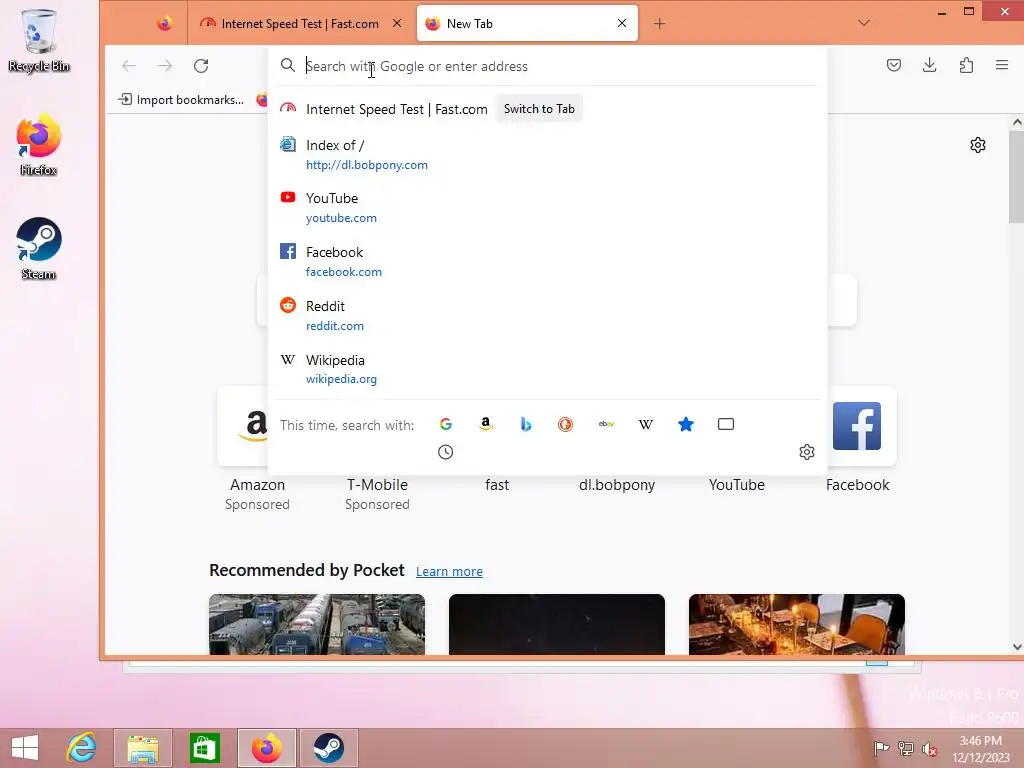Click the Switch to Tab button
1024x768 pixels.
539,109
